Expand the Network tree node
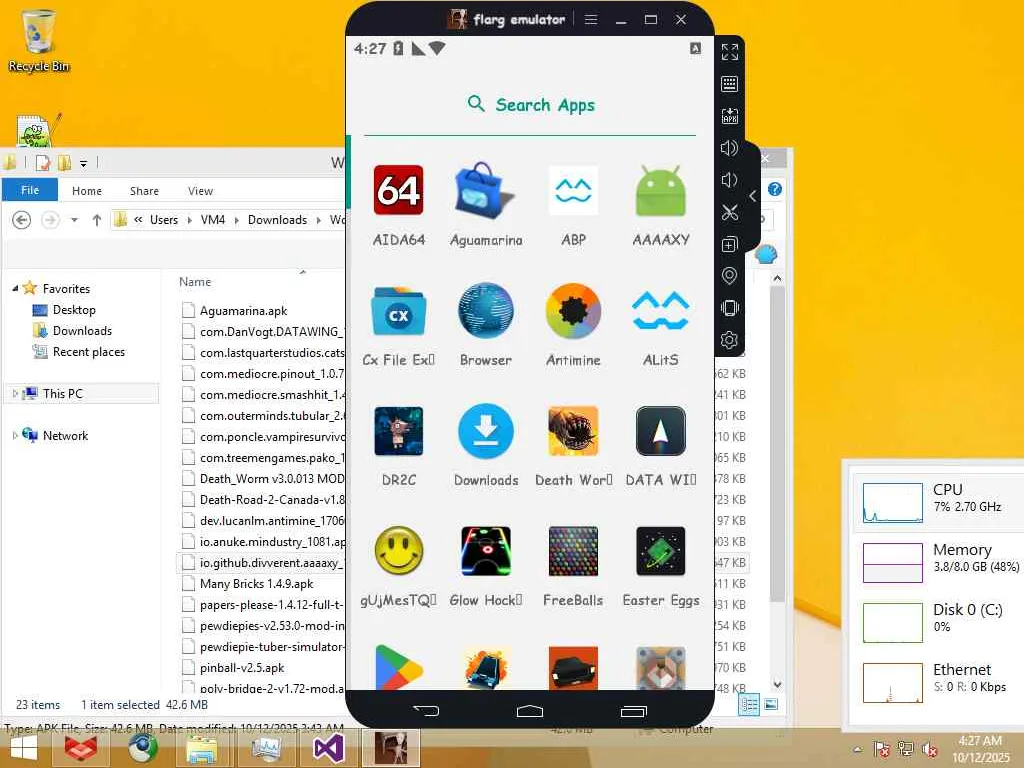This screenshot has width=1024, height=768. coord(15,435)
